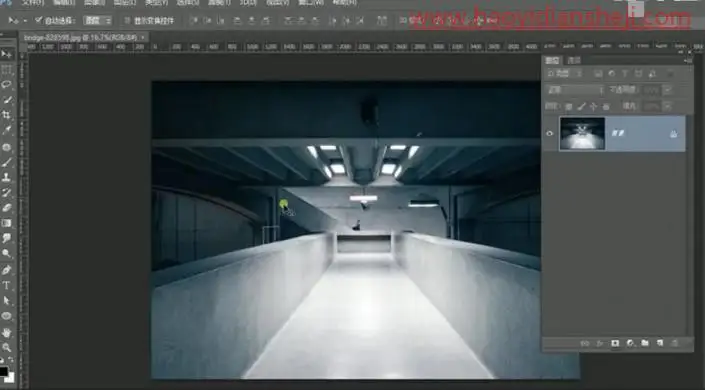Select the Hand tool
Viewport: 705px width, 390px height.
pos(6,333)
